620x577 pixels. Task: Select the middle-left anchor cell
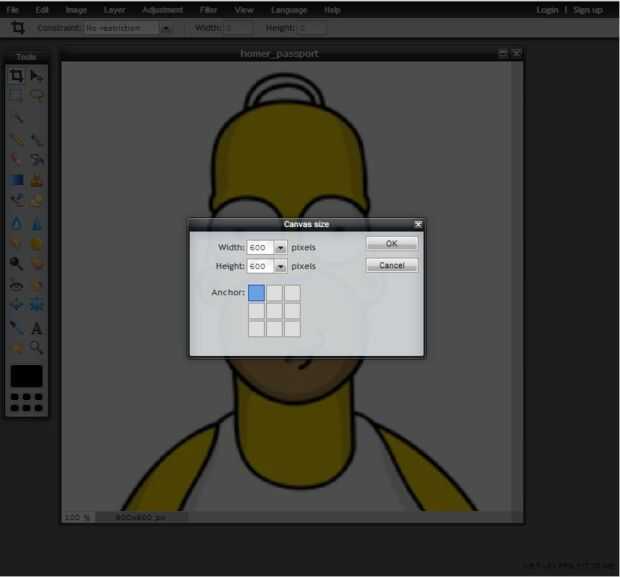click(x=256, y=311)
